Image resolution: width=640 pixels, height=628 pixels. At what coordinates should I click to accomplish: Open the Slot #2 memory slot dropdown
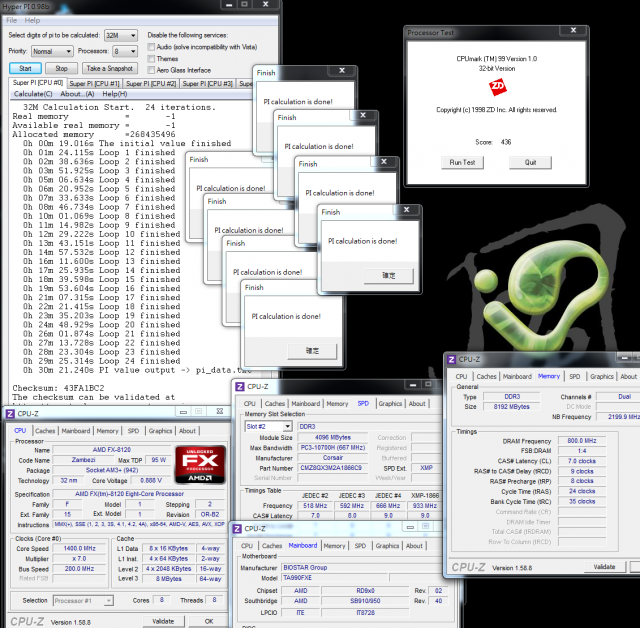click(x=269, y=426)
